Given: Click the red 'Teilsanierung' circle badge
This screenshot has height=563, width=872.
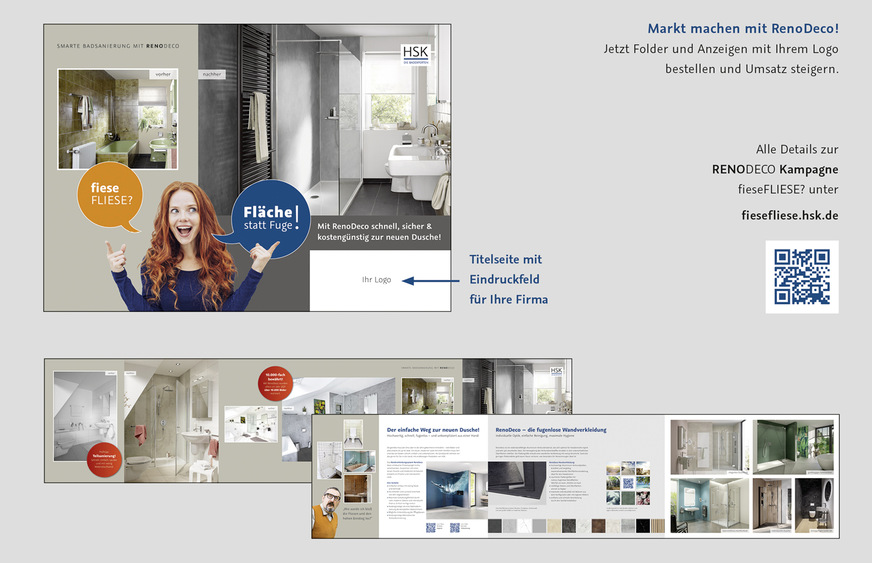Looking at the screenshot, I should (x=104, y=460).
